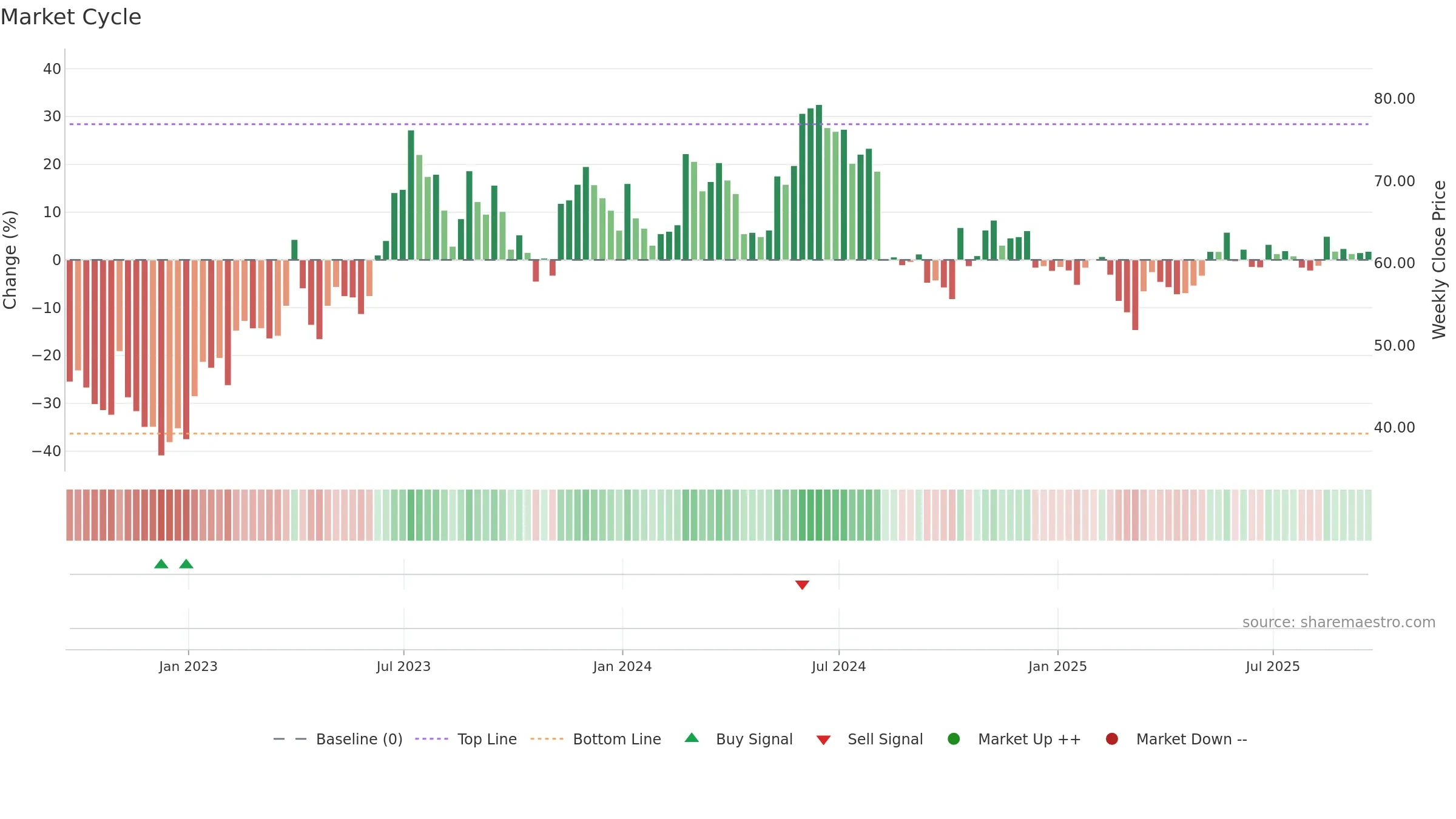Image resolution: width=1456 pixels, height=819 pixels.
Task: Click the Buy Signal legend label
Action: (754, 739)
